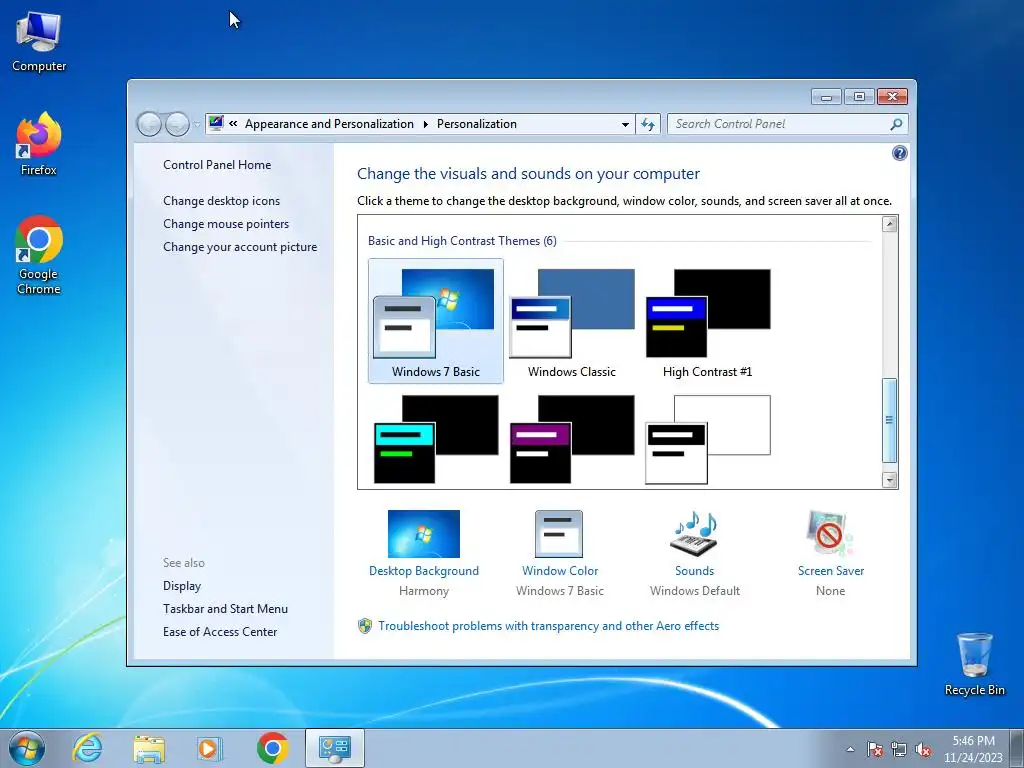Select the Windows 7 Basic theme
Image resolution: width=1024 pixels, height=768 pixels.
click(436, 321)
